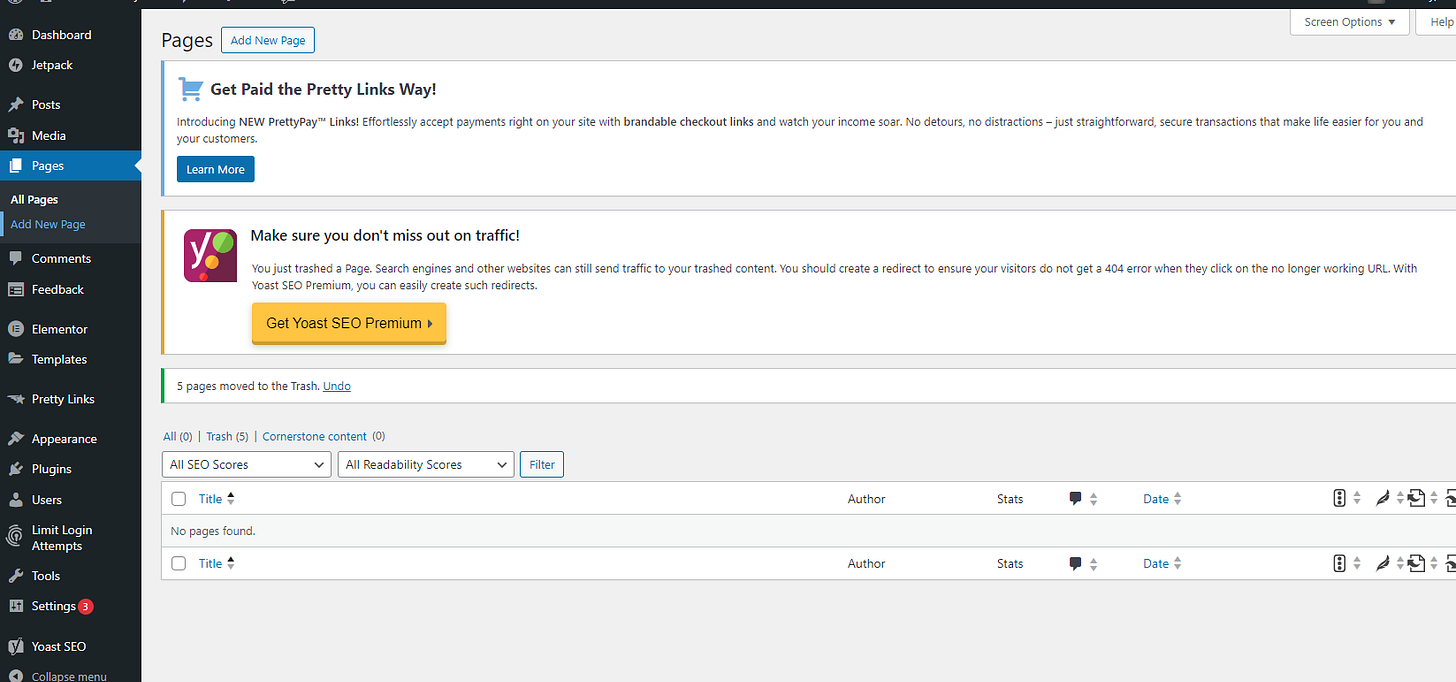Click the Learn More button

tap(216, 169)
